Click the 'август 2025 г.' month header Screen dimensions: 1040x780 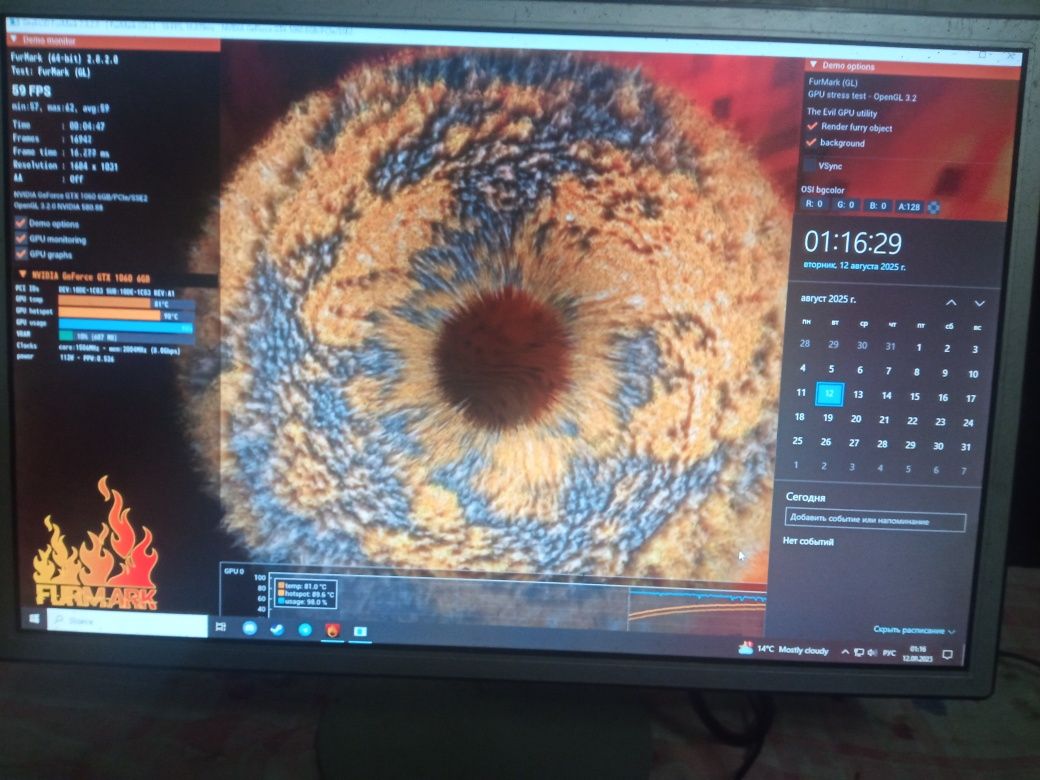pyautogui.click(x=828, y=298)
